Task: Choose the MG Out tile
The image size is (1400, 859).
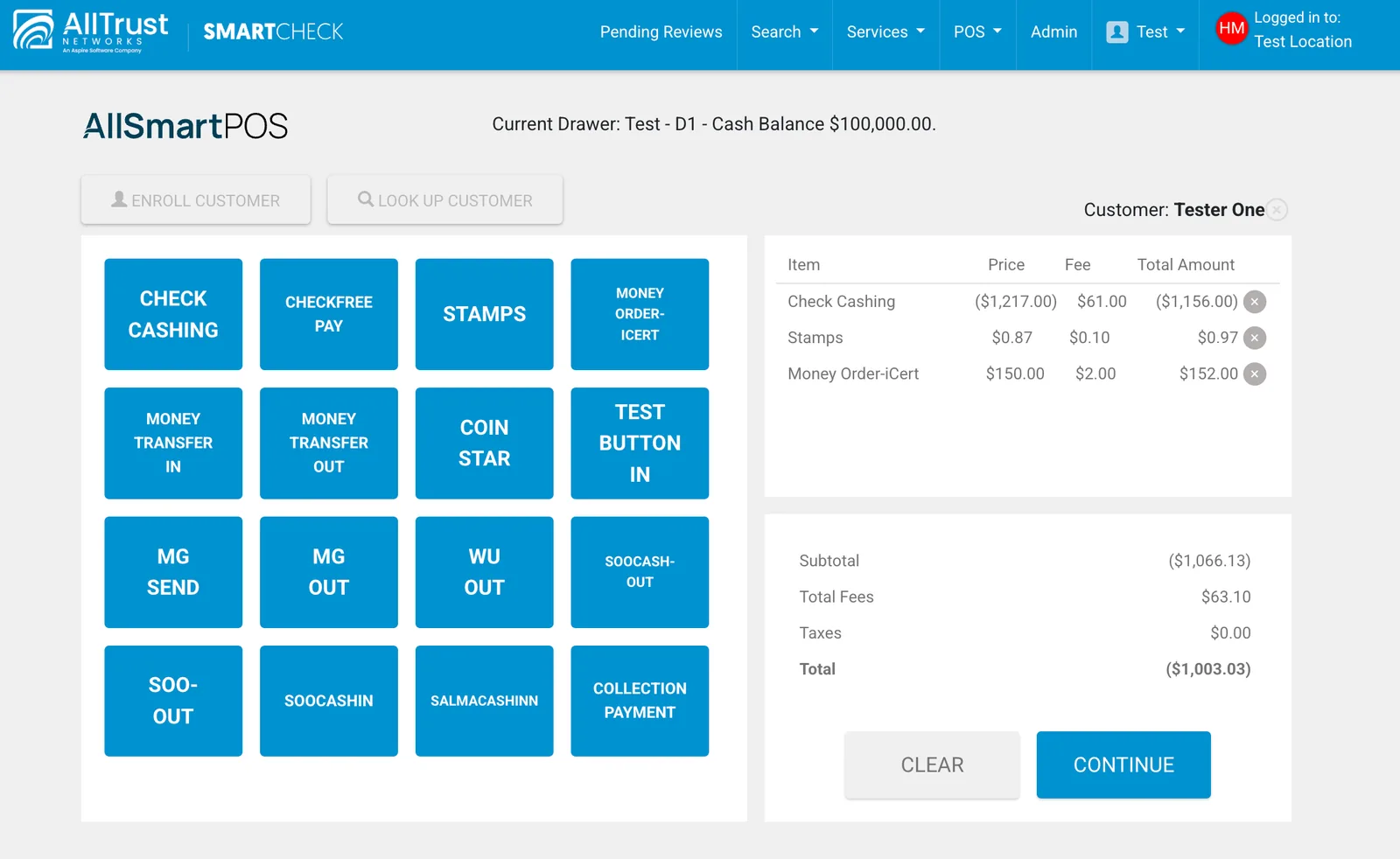Action: [x=329, y=572]
